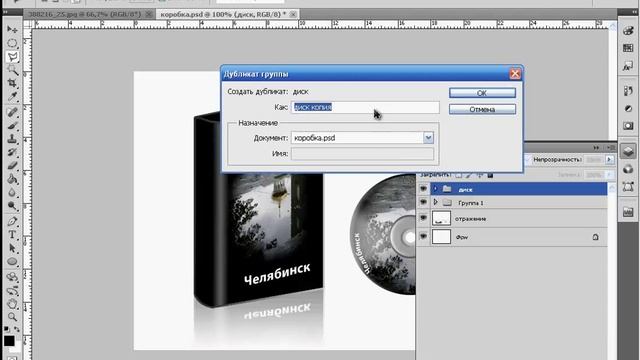The width and height of the screenshot is (640, 360).
Task: Select the Paint Bucket tool
Action: [12, 179]
